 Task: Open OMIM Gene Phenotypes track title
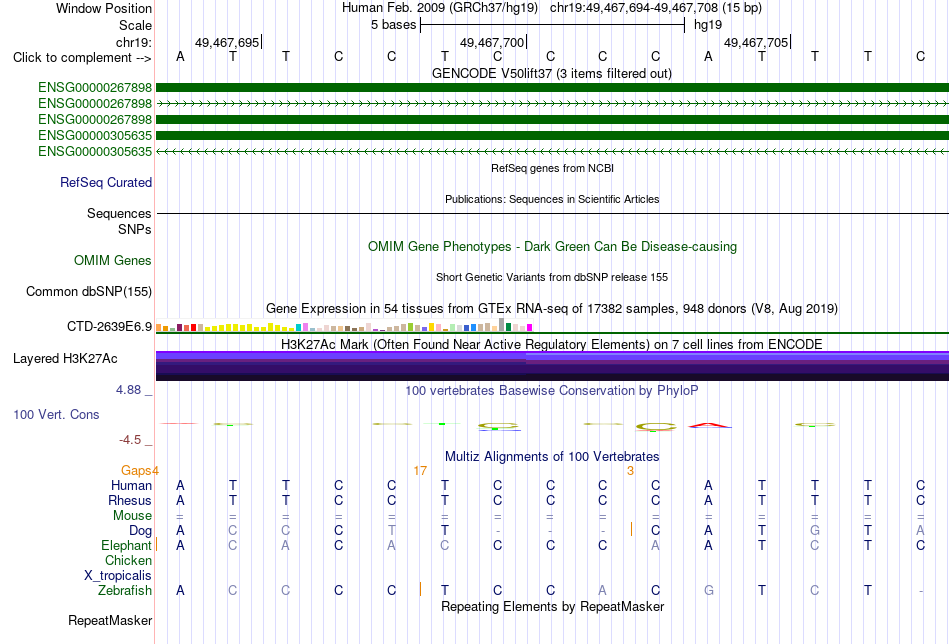pos(552,247)
